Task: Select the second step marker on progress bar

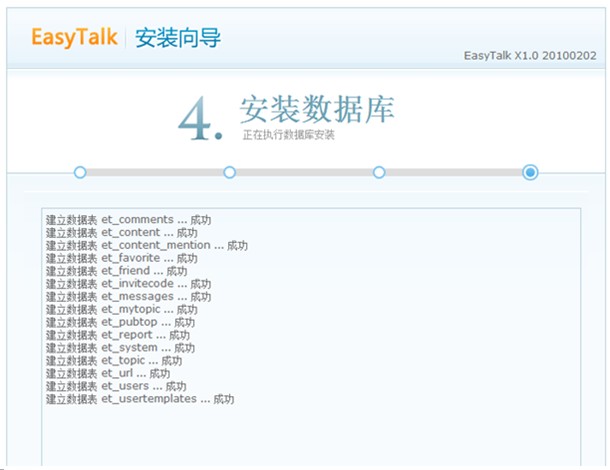Action: click(x=230, y=172)
